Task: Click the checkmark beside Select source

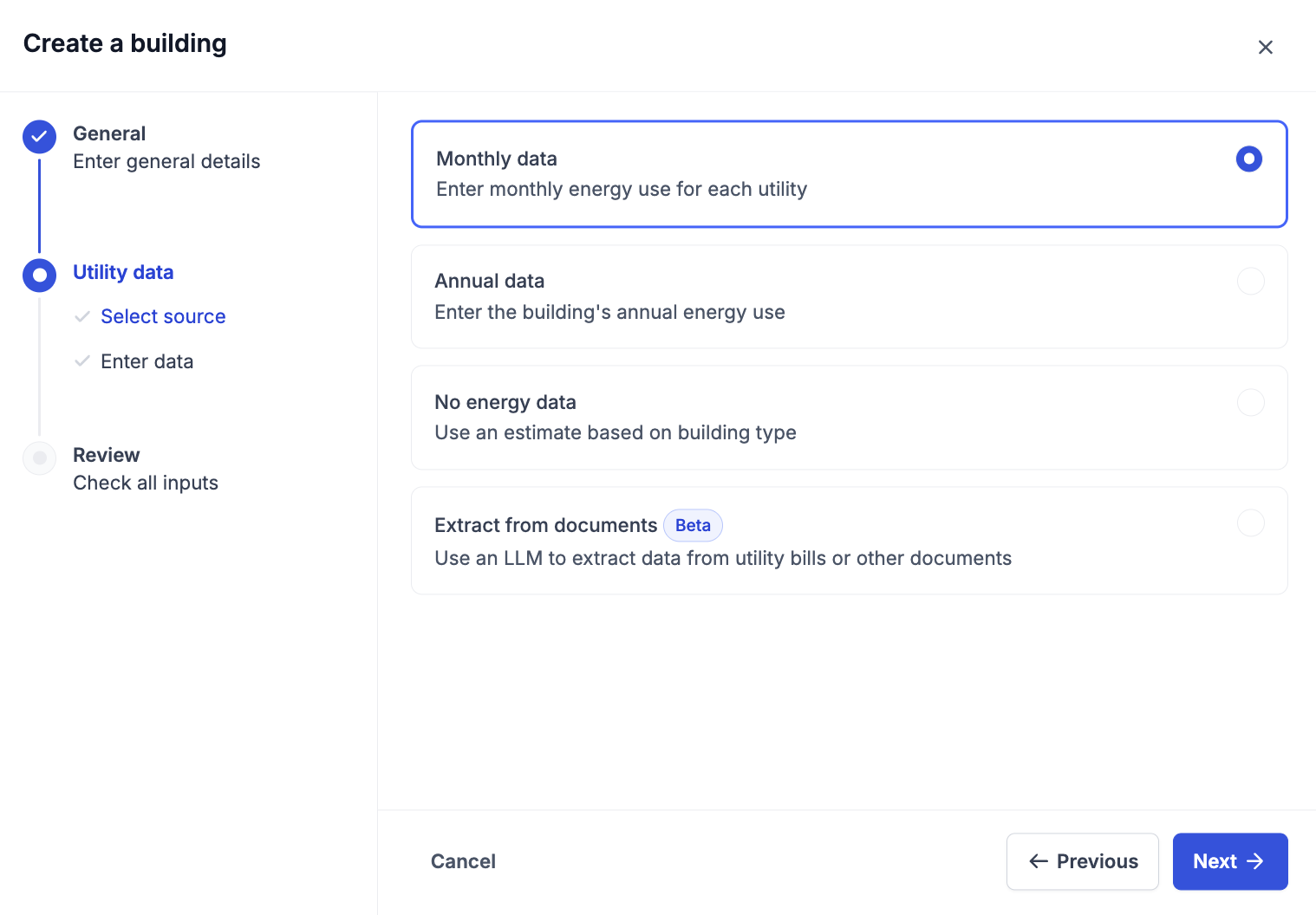Action: click(x=82, y=317)
